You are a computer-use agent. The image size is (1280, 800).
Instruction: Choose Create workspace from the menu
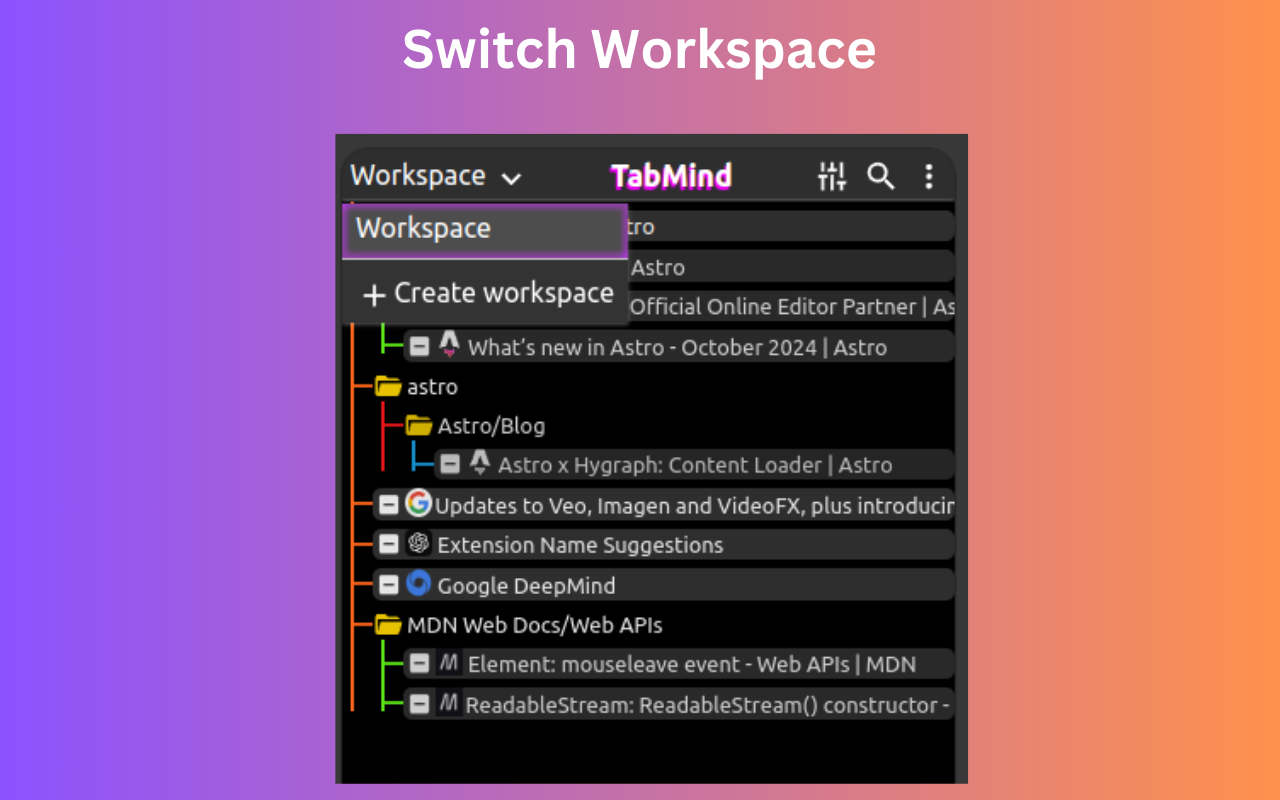[485, 292]
